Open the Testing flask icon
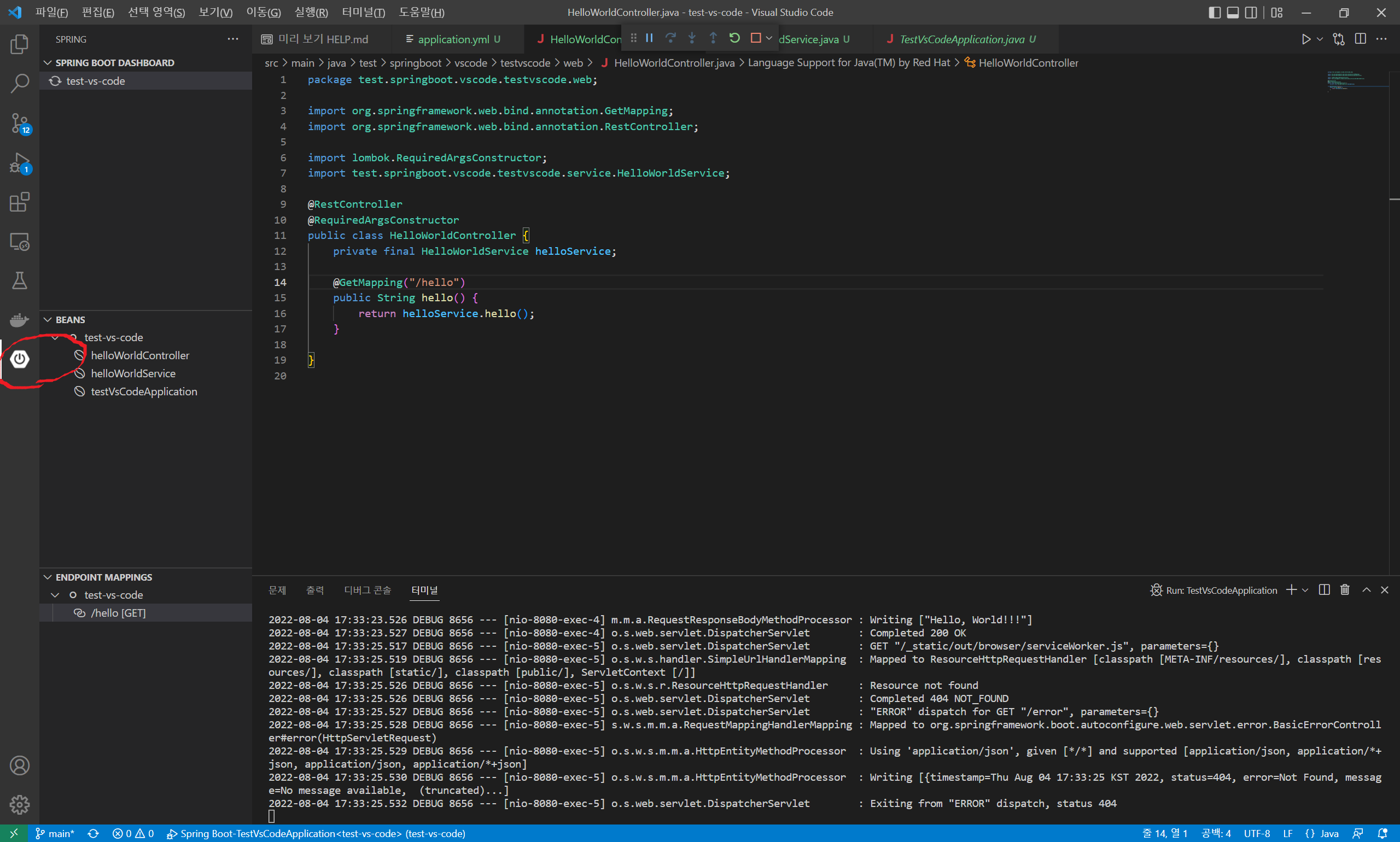This screenshot has height=842, width=1400. tap(19, 281)
